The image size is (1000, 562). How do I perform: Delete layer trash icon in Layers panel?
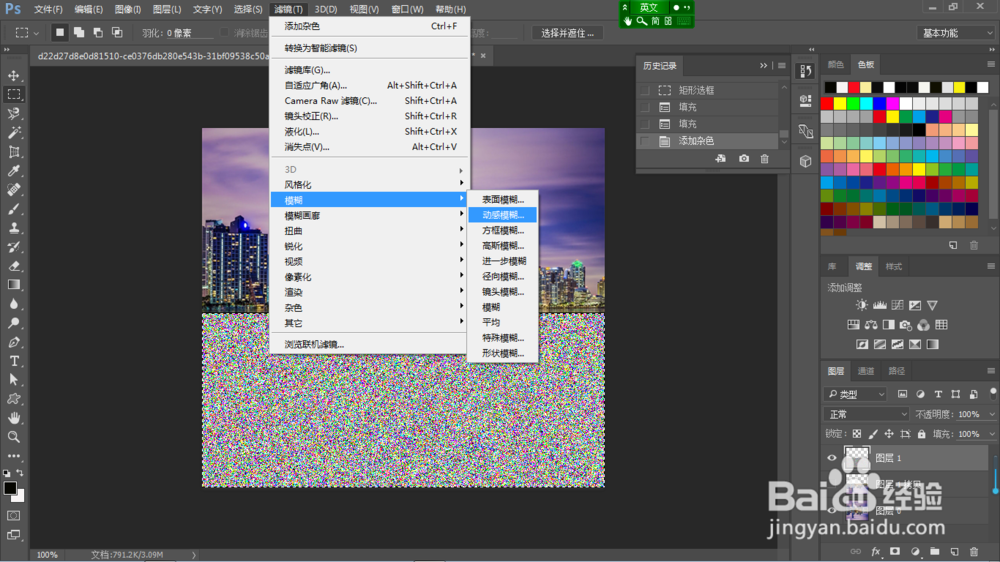click(x=973, y=551)
